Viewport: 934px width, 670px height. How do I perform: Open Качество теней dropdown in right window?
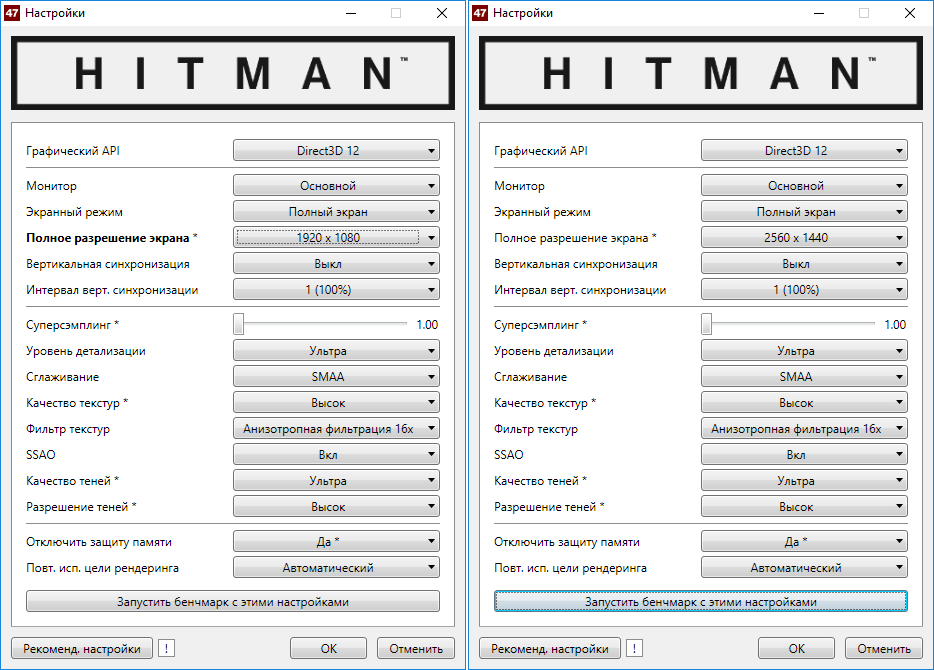805,481
